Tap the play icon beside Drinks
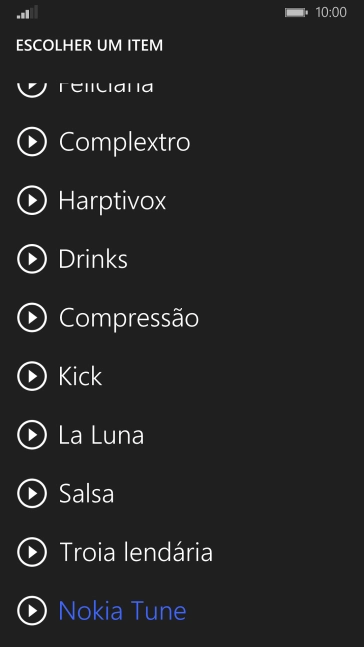364x647 pixels. (x=32, y=259)
